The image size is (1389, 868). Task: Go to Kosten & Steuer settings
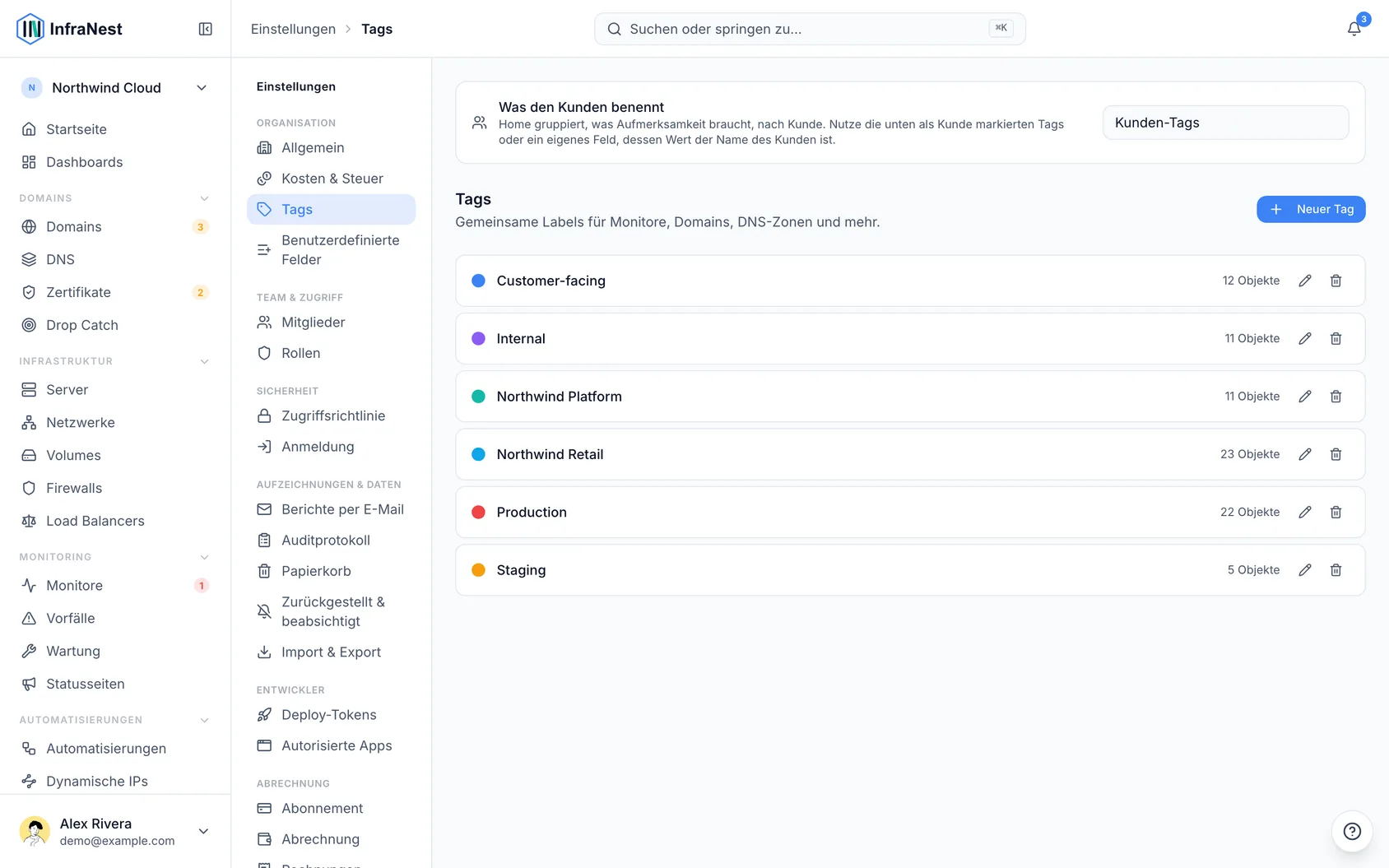click(331, 179)
